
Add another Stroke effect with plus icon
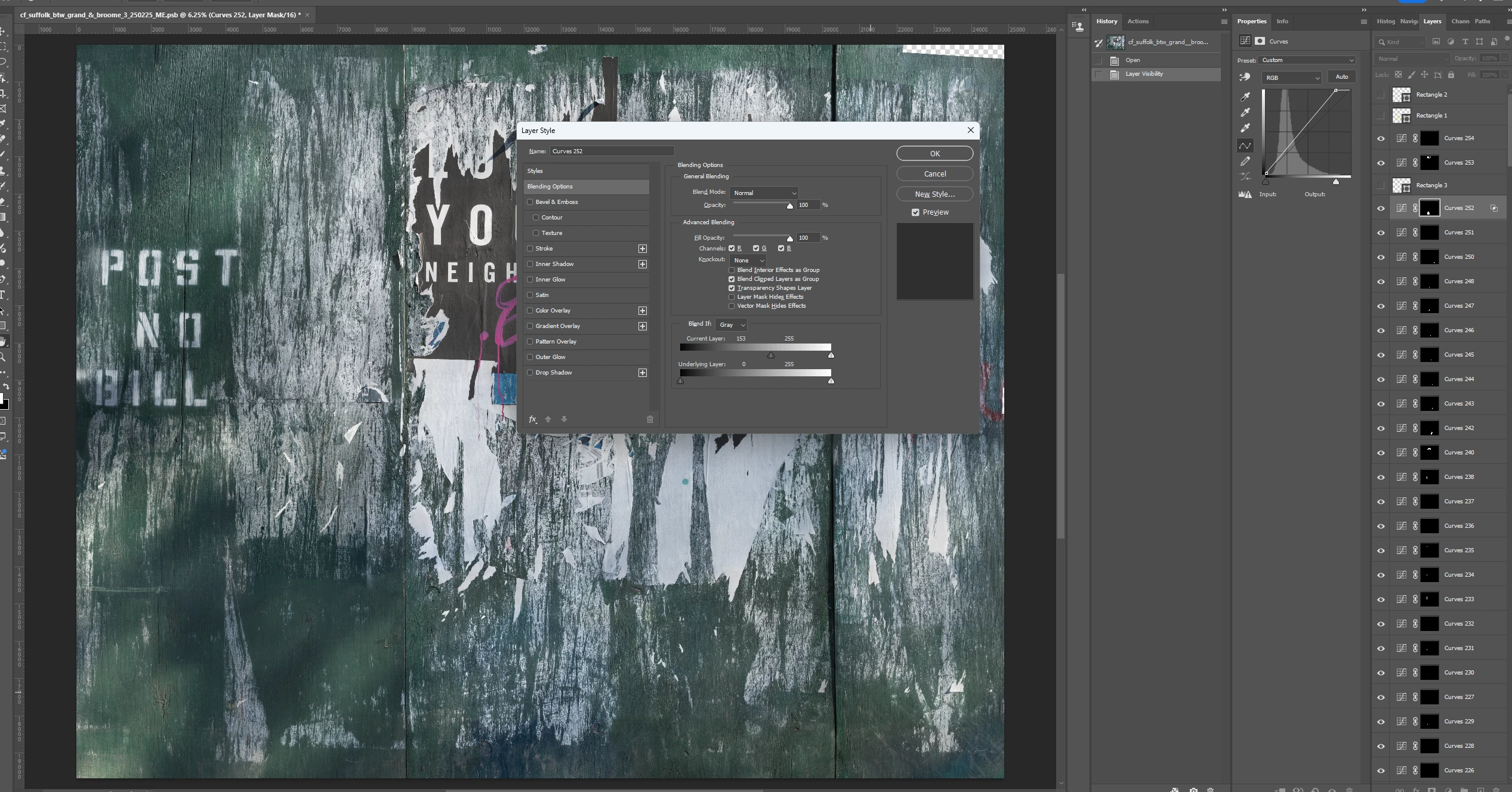(x=643, y=249)
